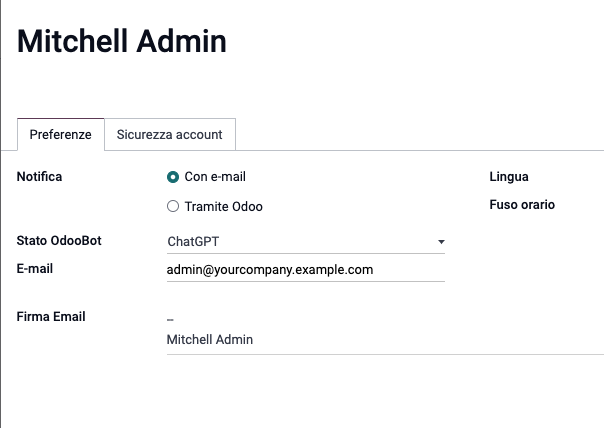Click the Fuso orario field label

tap(522, 205)
